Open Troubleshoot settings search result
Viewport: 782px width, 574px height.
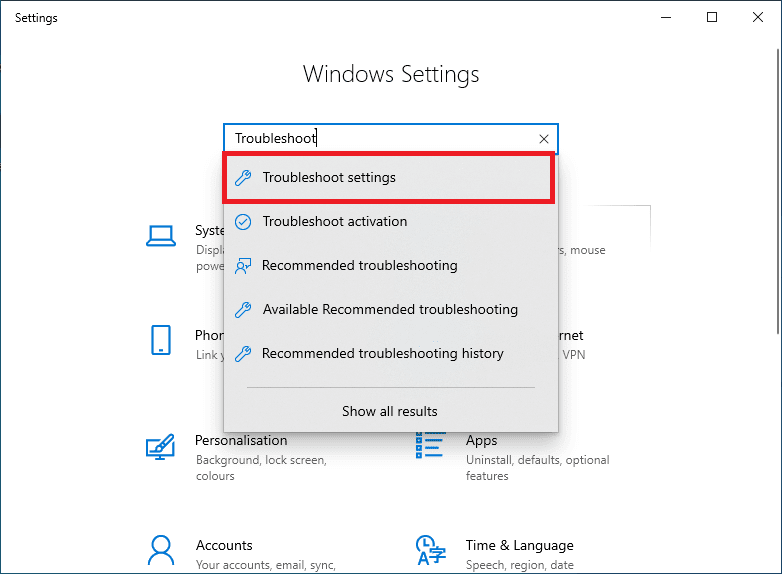click(389, 178)
